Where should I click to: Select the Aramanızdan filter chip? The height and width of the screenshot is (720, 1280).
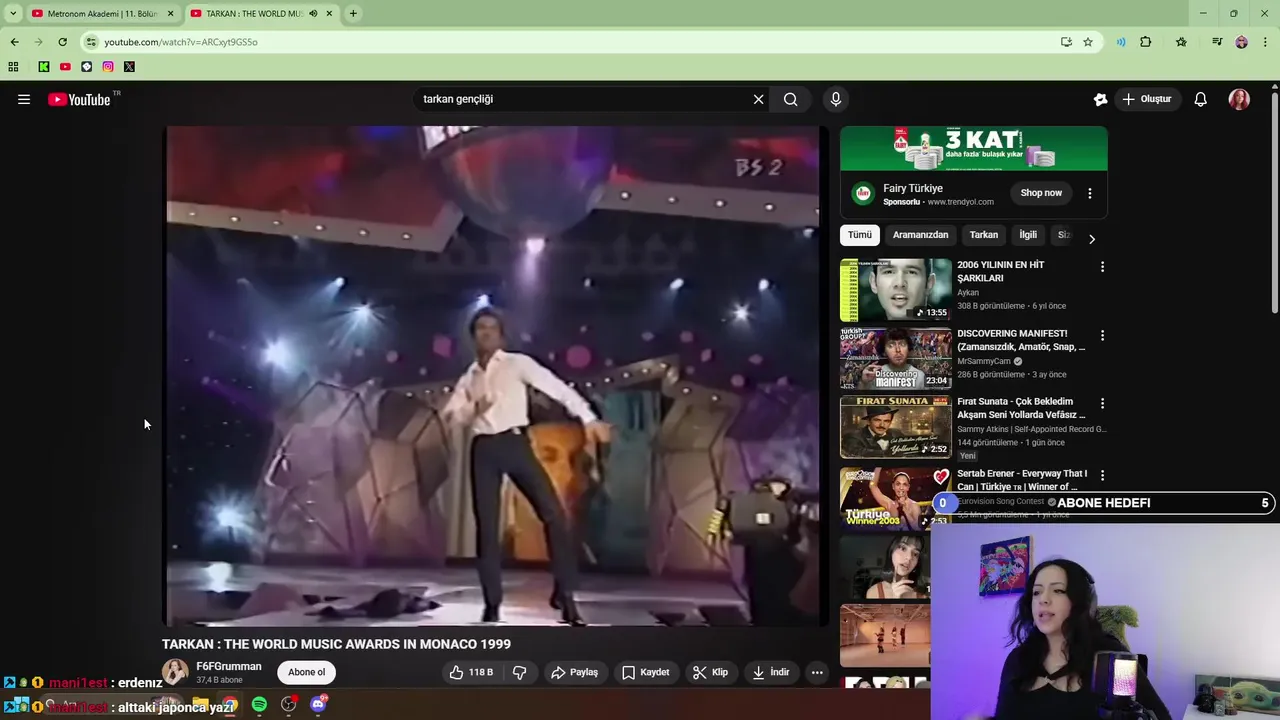point(920,235)
